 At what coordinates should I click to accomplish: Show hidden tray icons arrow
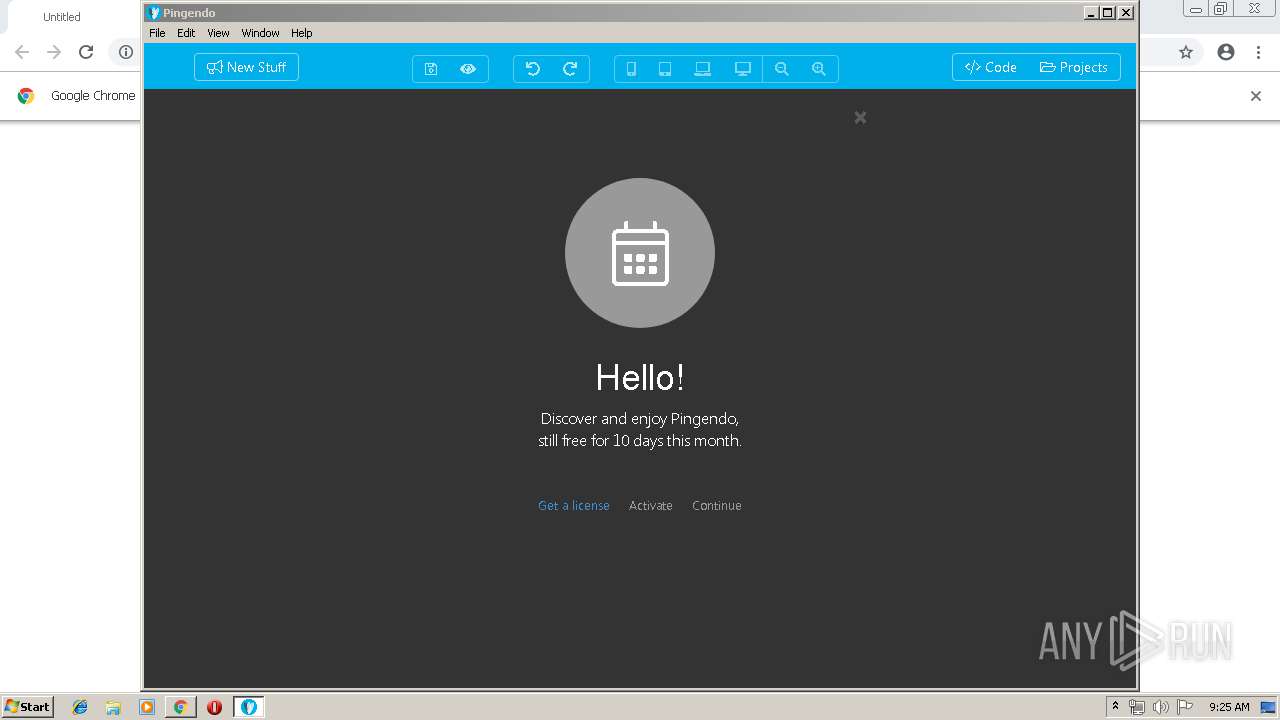[1115, 707]
